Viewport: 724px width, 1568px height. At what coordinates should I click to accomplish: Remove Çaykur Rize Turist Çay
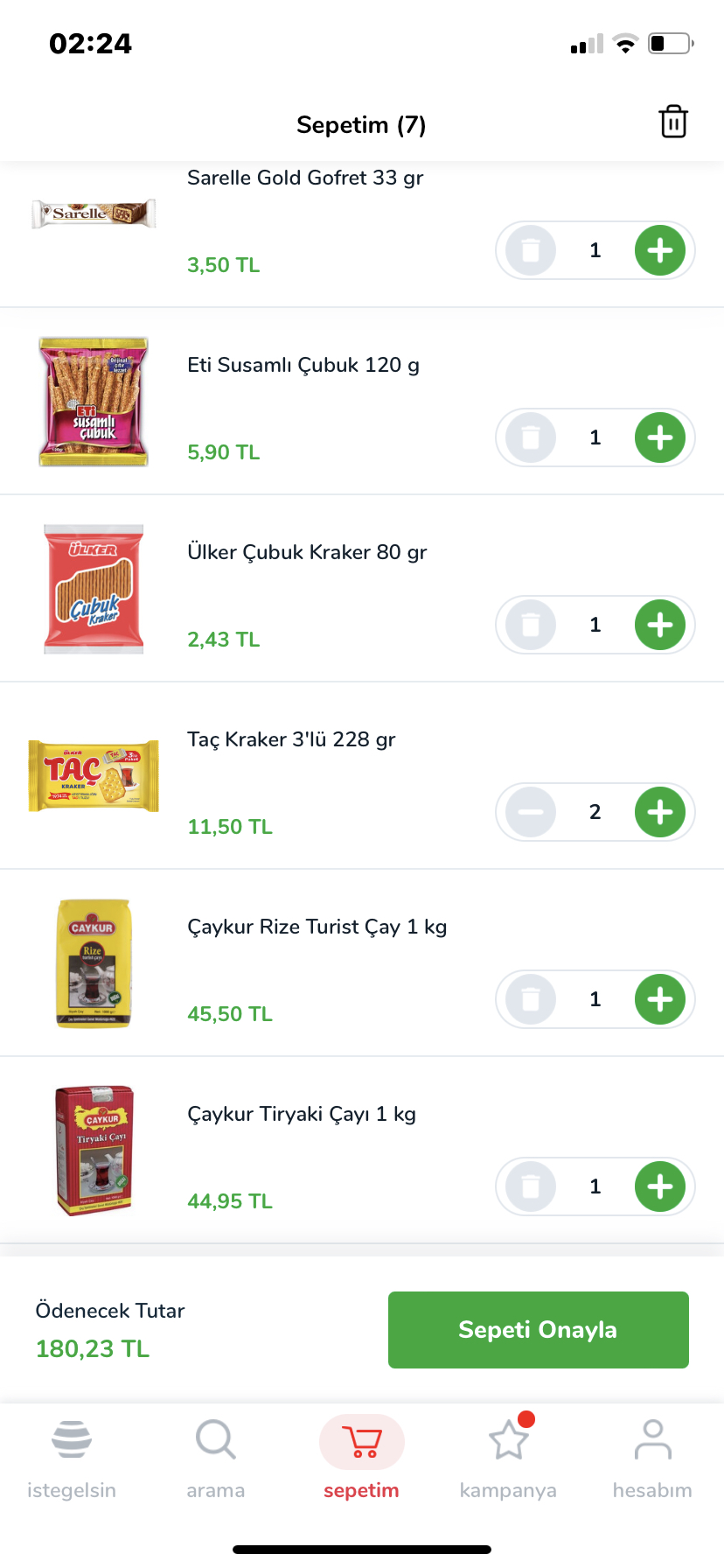point(531,1000)
